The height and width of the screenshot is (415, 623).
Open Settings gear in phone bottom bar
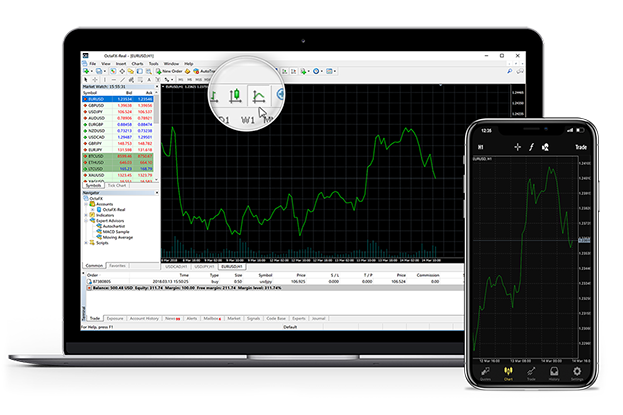pyautogui.click(x=575, y=375)
